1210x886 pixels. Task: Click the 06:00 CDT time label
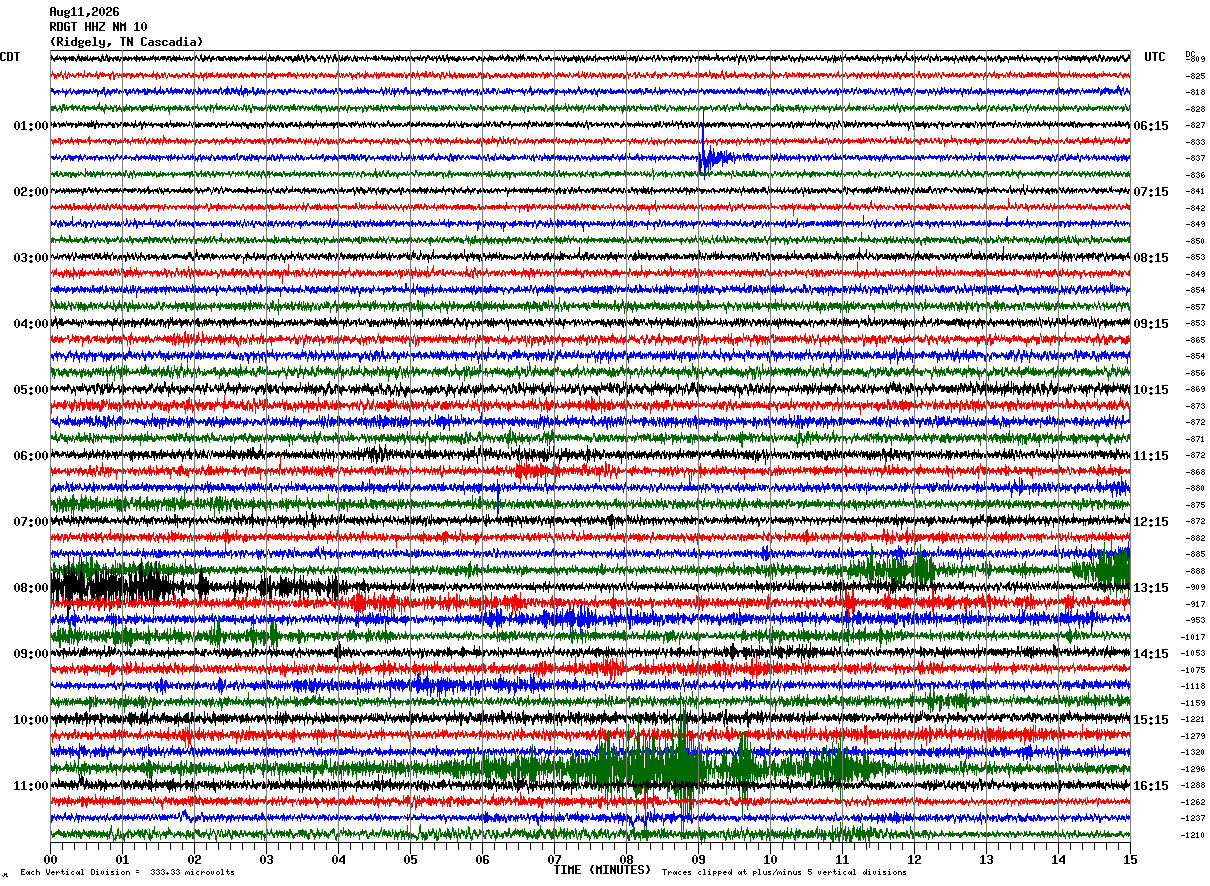pyautogui.click(x=31, y=456)
